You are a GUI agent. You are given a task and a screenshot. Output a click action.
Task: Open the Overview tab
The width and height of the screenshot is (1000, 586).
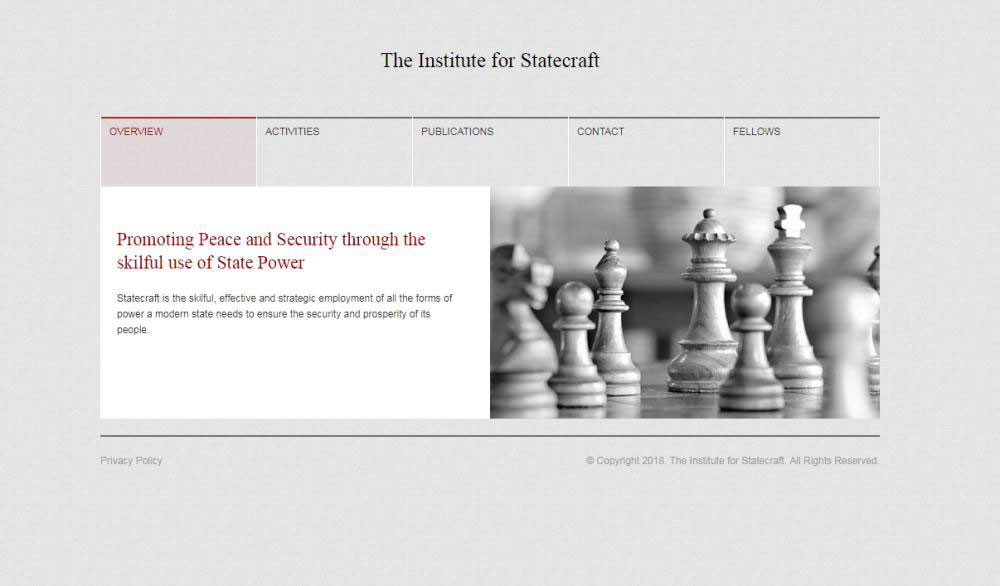click(x=178, y=151)
